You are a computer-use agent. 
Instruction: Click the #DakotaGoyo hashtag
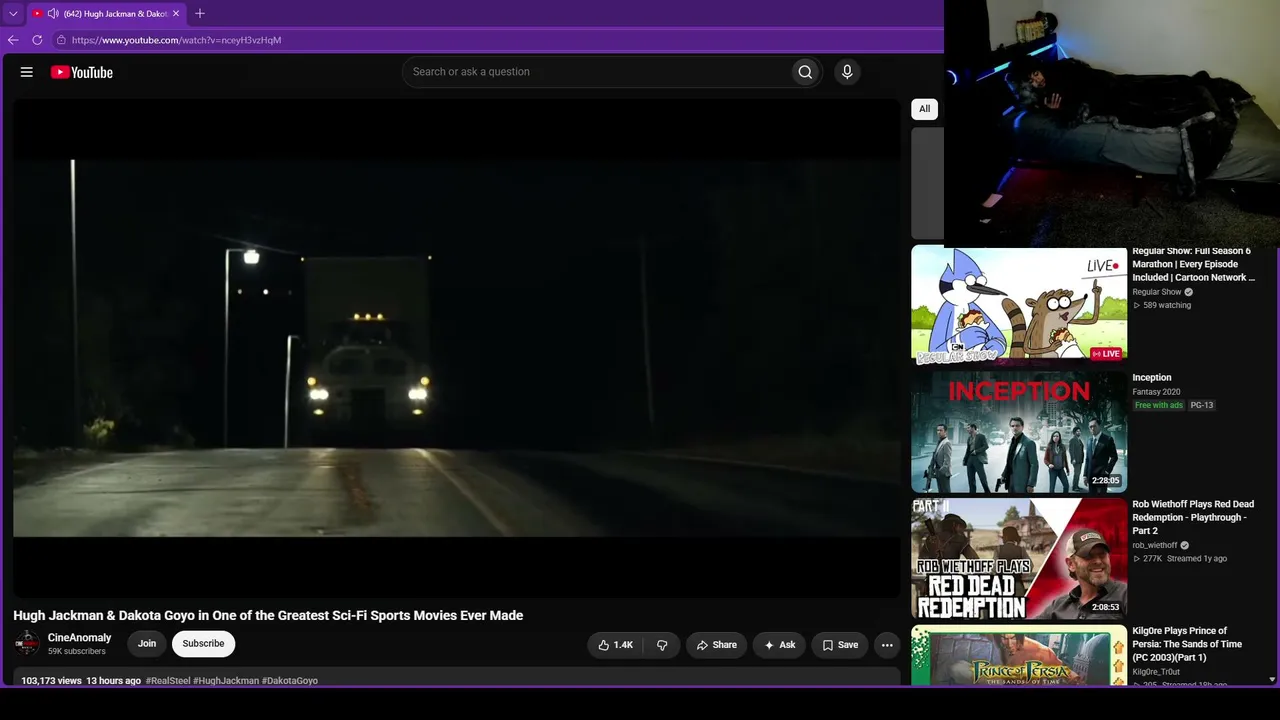(290, 681)
